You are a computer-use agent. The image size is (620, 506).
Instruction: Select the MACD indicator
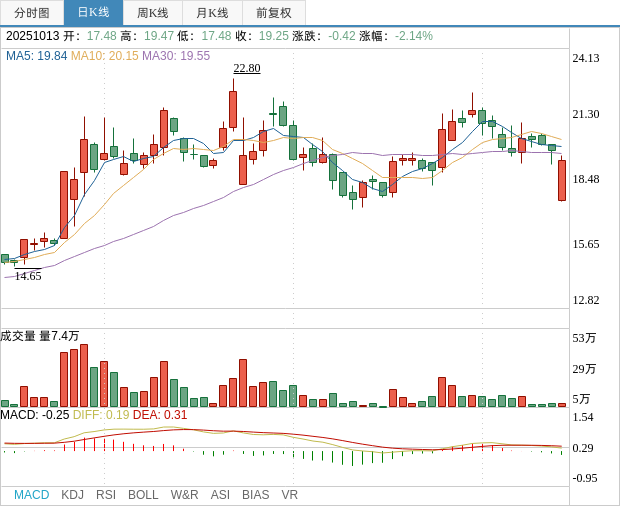[31, 495]
